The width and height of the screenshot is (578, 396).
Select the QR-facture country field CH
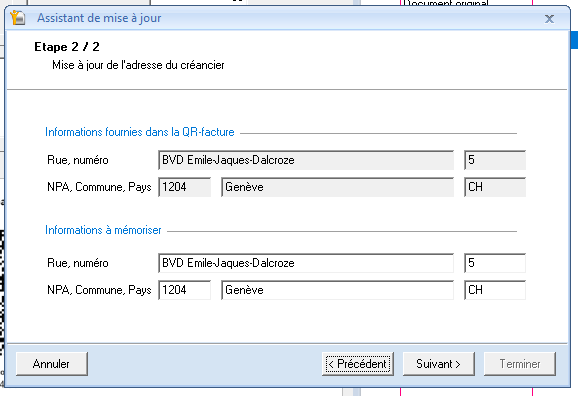pyautogui.click(x=495, y=187)
